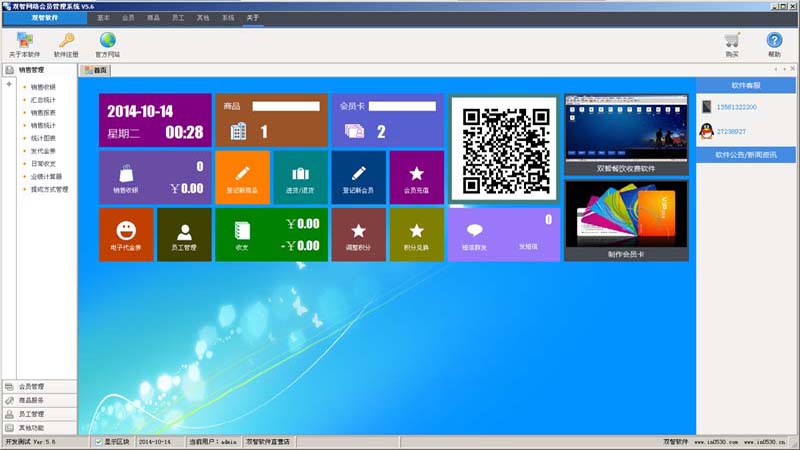
Task: Toggle the 显示区块 checkbox in status bar
Action: (98, 442)
